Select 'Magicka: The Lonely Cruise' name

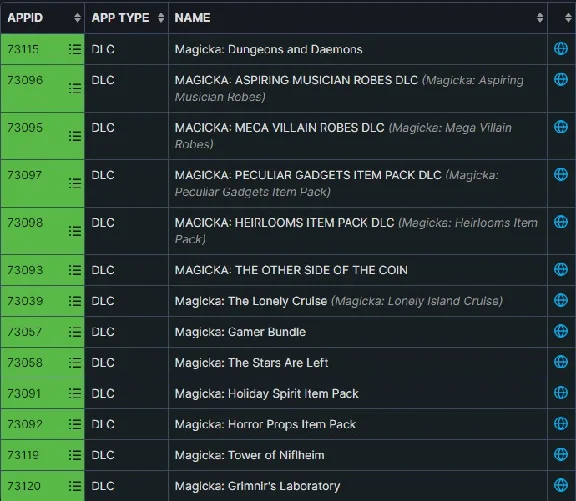point(251,301)
